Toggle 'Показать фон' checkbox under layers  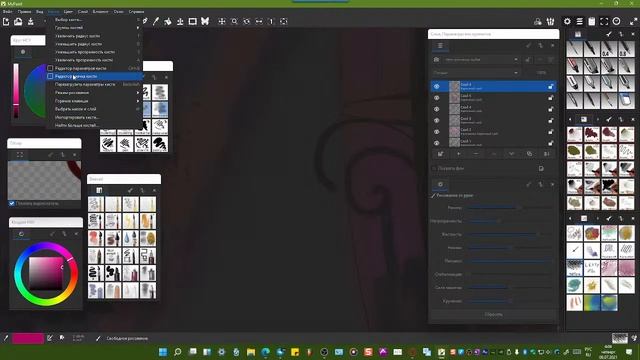point(434,168)
